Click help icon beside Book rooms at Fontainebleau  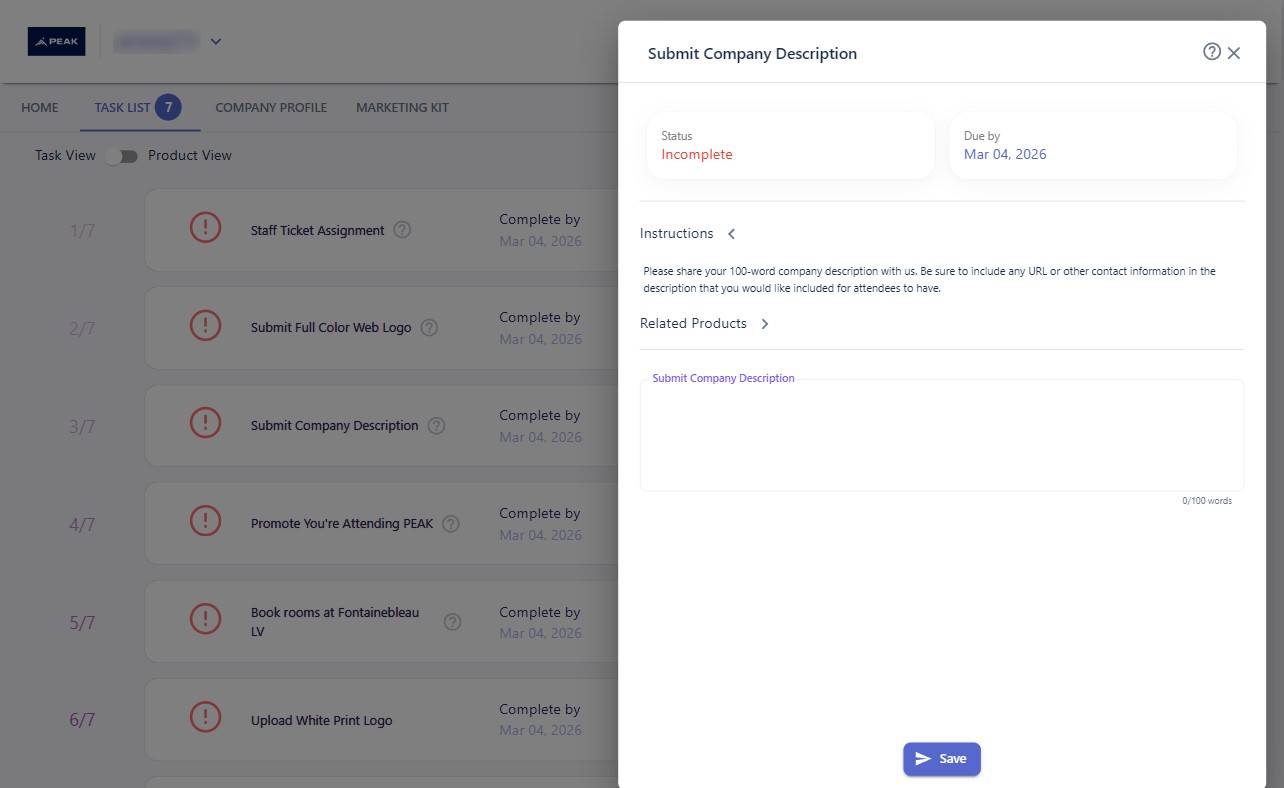pyautogui.click(x=452, y=622)
